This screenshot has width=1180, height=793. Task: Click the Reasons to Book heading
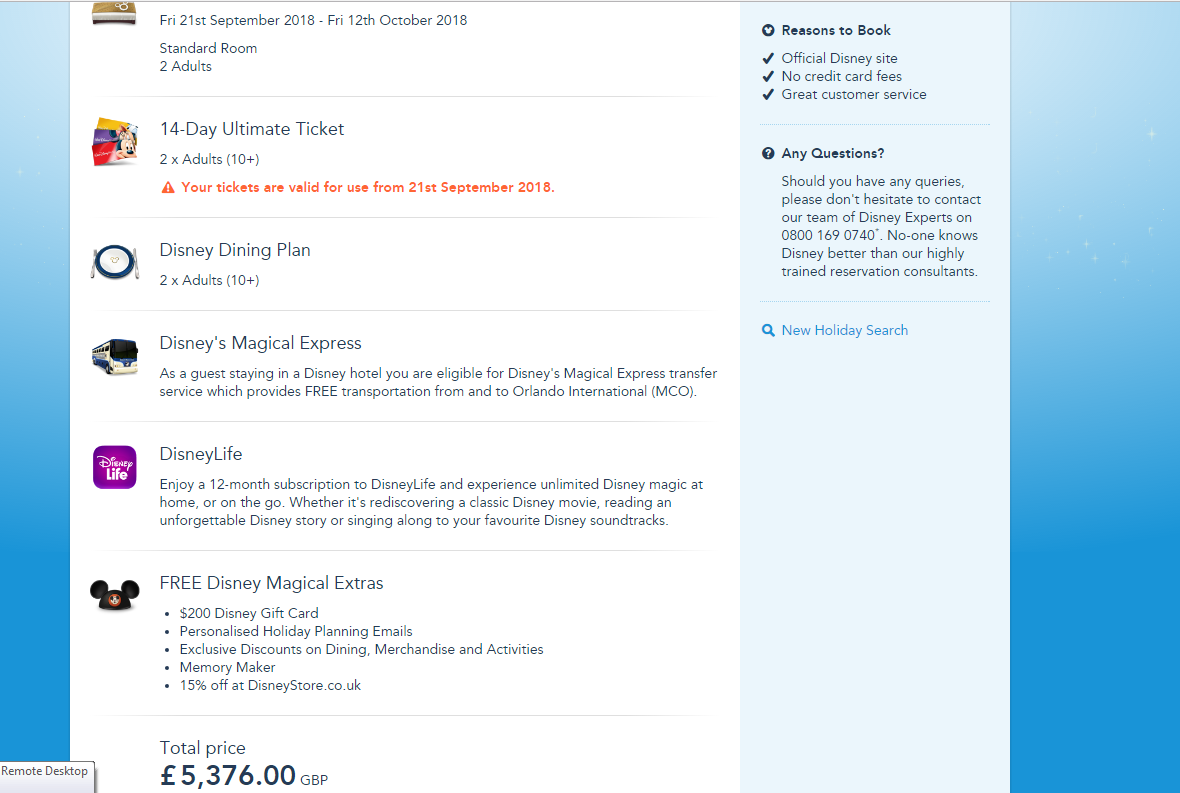tap(836, 30)
